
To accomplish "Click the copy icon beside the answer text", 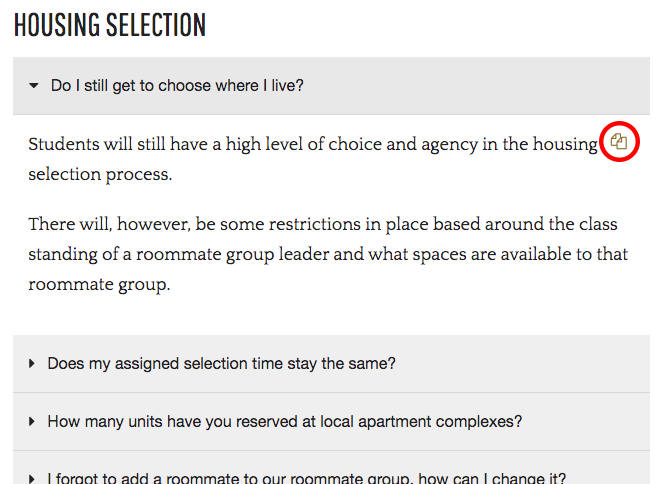I will point(619,141).
